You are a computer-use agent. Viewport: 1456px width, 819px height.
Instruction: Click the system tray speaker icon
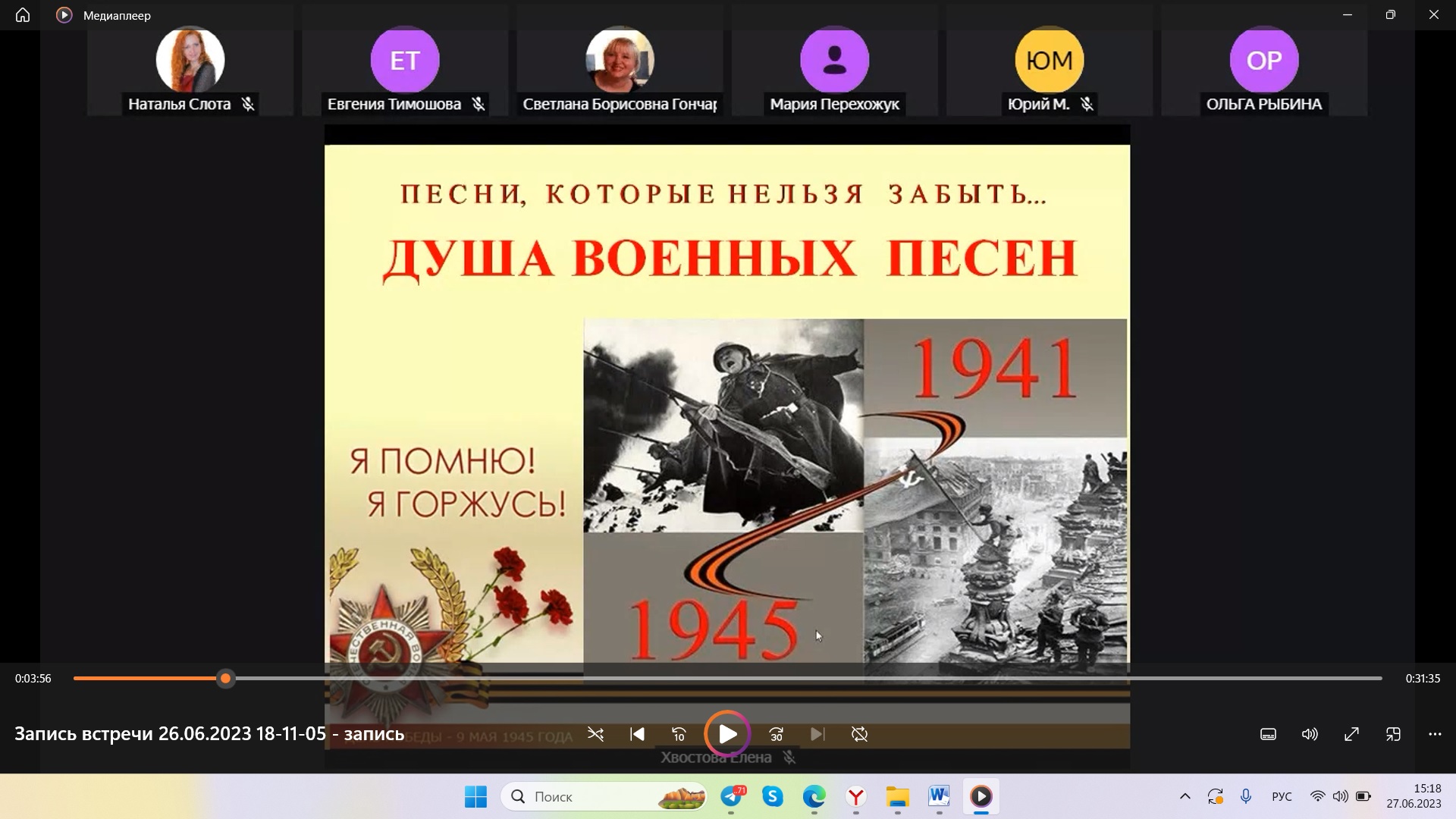click(x=1341, y=797)
